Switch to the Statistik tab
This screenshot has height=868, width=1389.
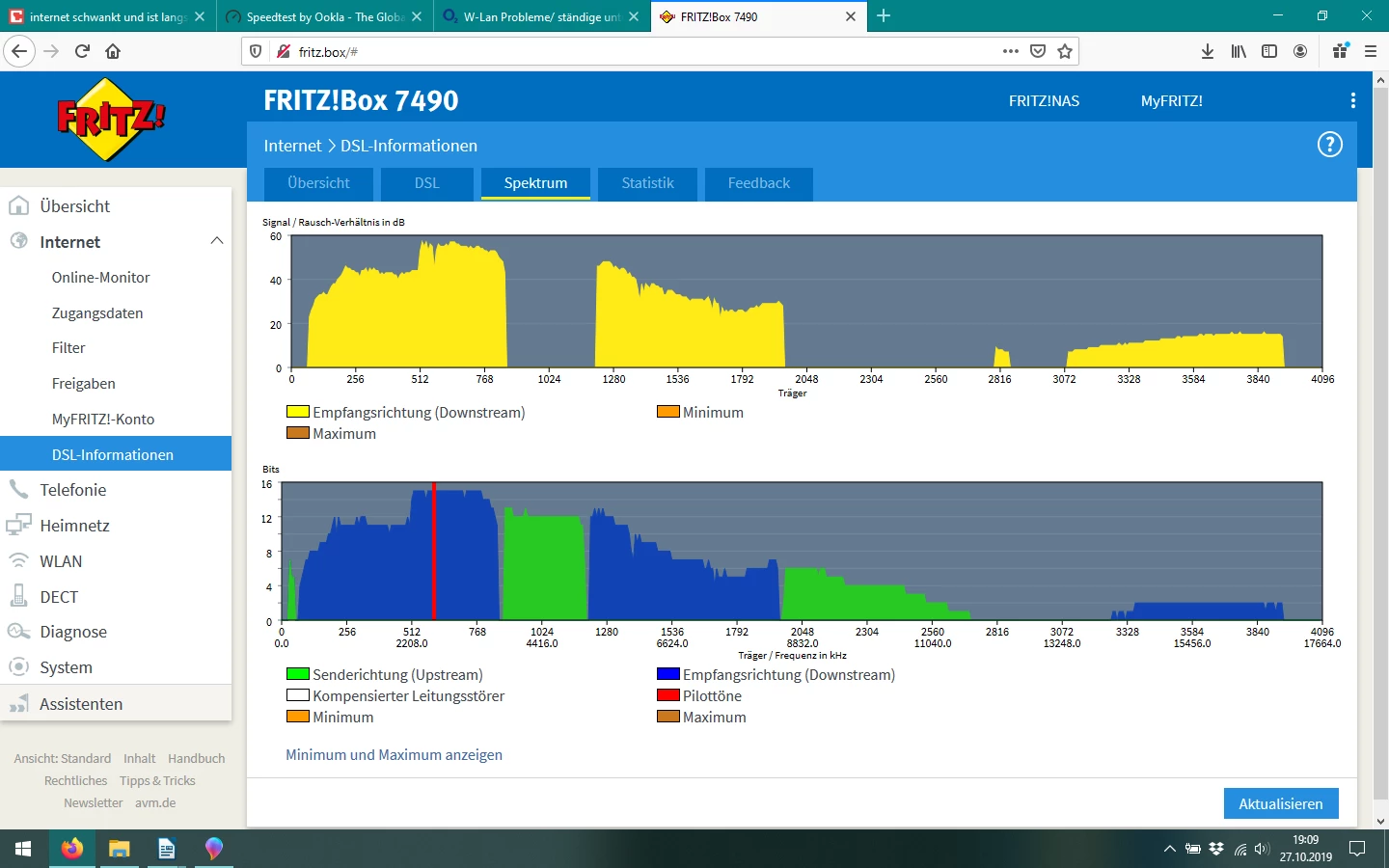click(647, 183)
